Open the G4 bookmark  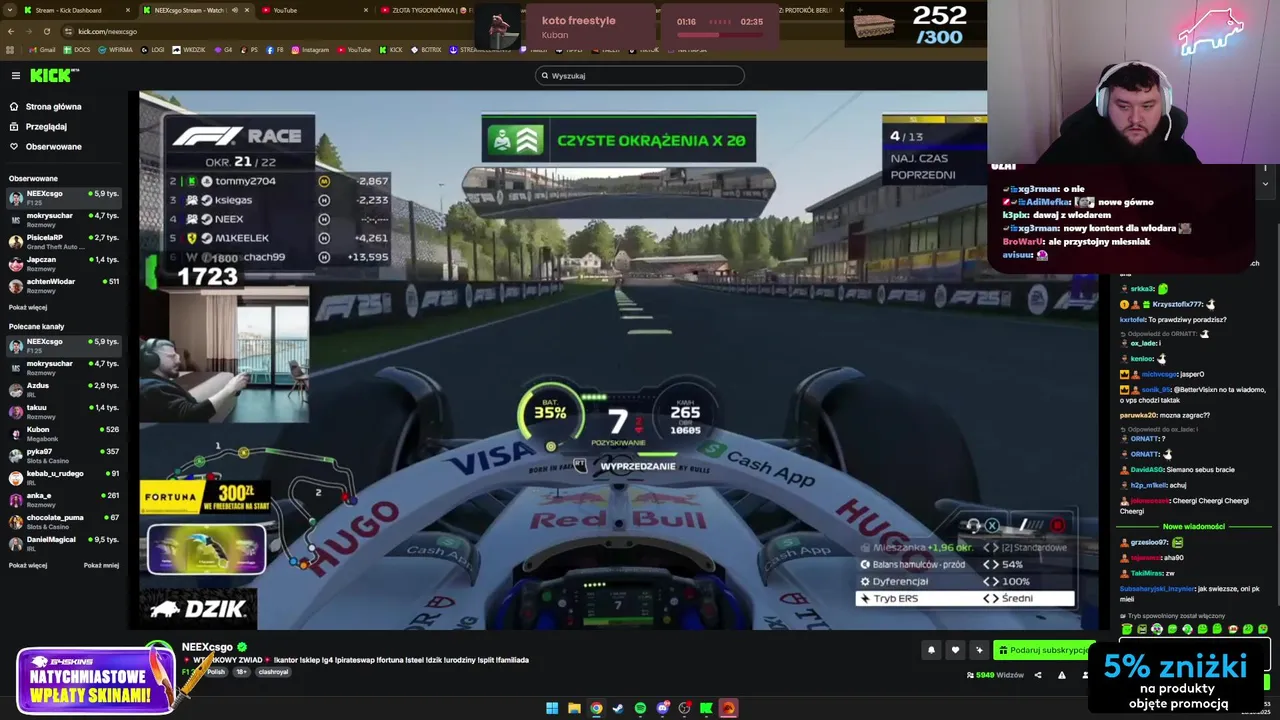223,49
